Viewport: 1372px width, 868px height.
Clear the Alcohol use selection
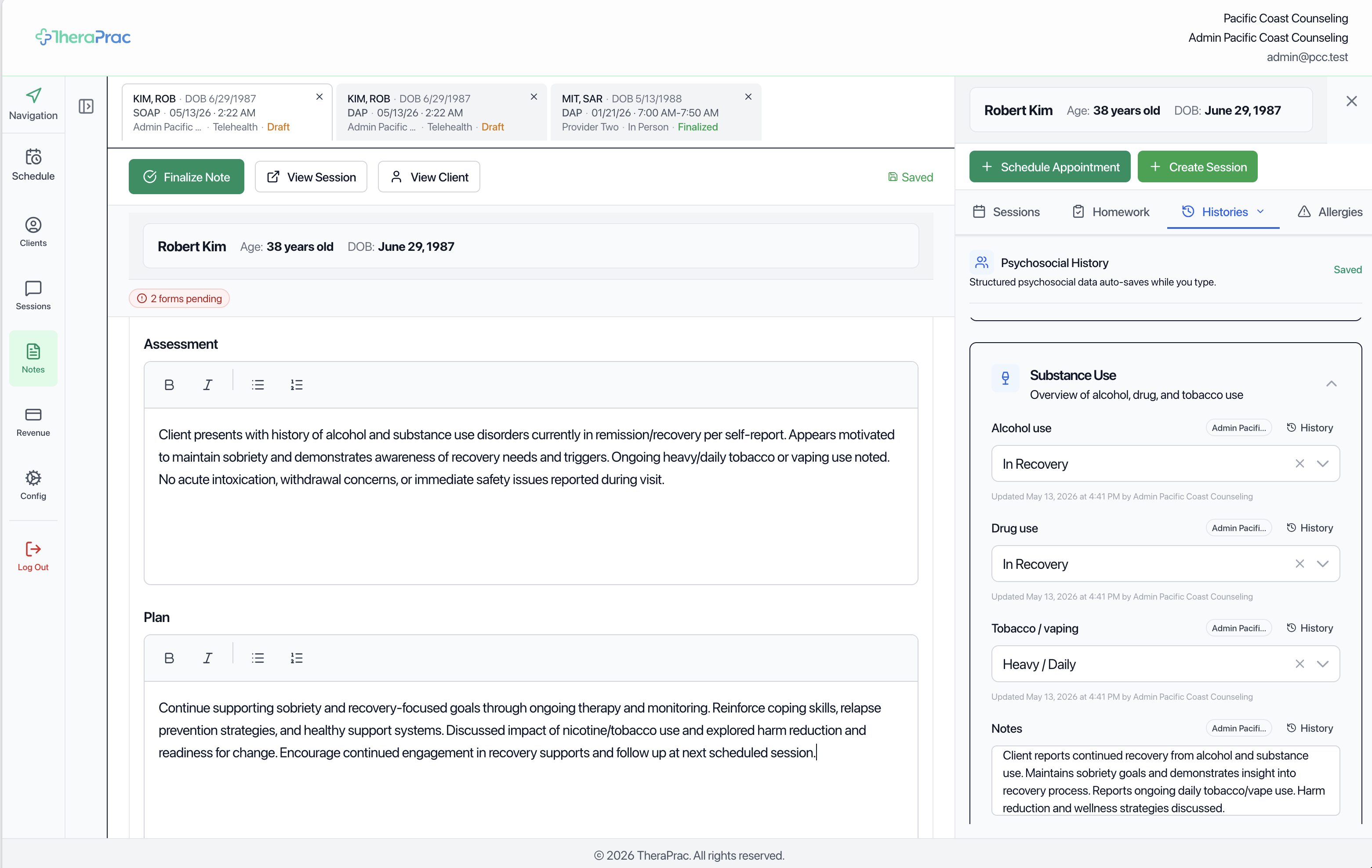click(1299, 463)
